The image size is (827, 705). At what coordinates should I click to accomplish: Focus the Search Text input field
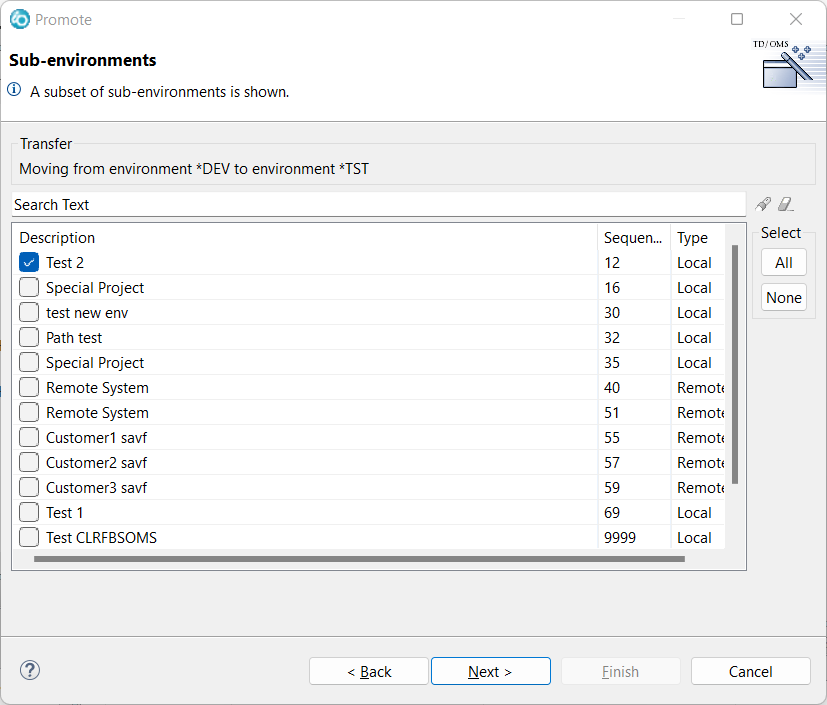pos(378,204)
